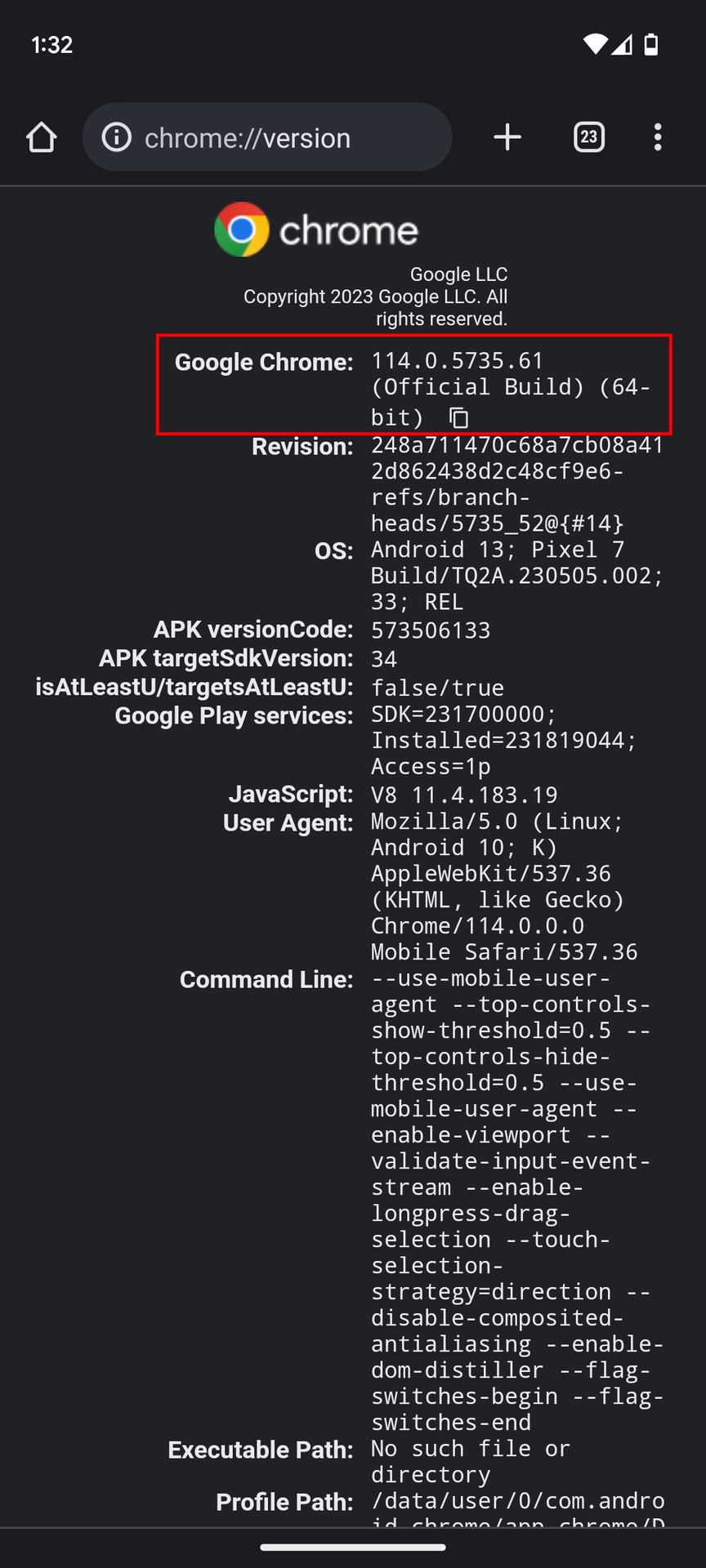This screenshot has width=706, height=1568.
Task: Open the three-dot overflow menu
Action: [658, 137]
